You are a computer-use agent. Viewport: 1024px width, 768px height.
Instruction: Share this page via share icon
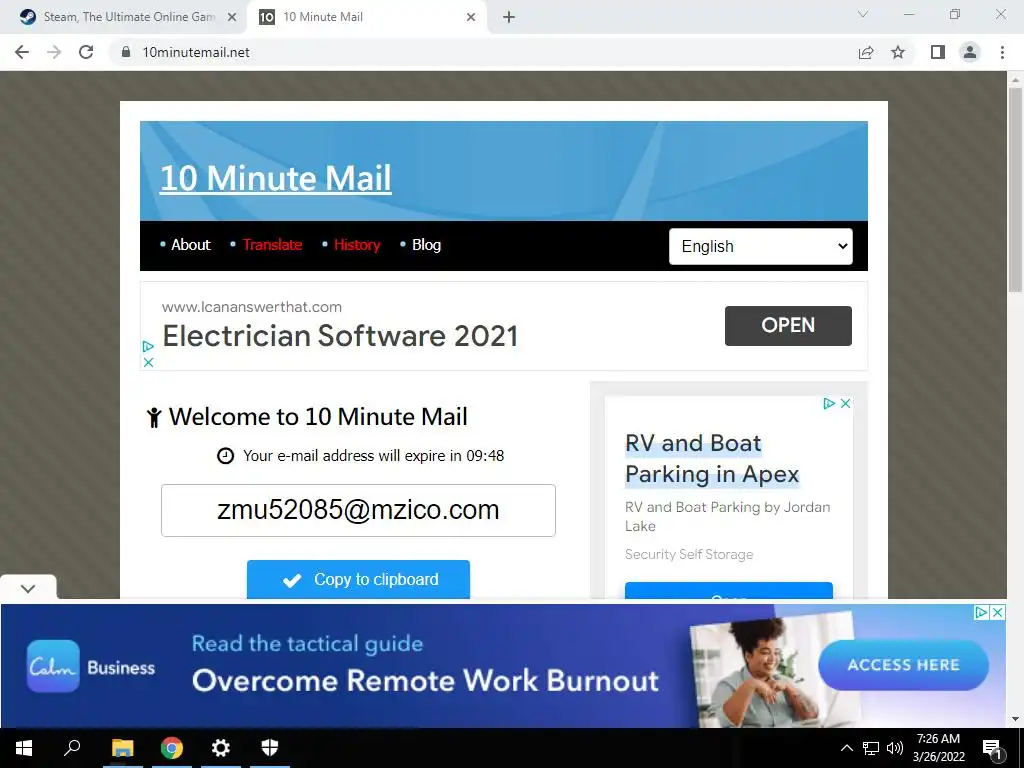866,52
